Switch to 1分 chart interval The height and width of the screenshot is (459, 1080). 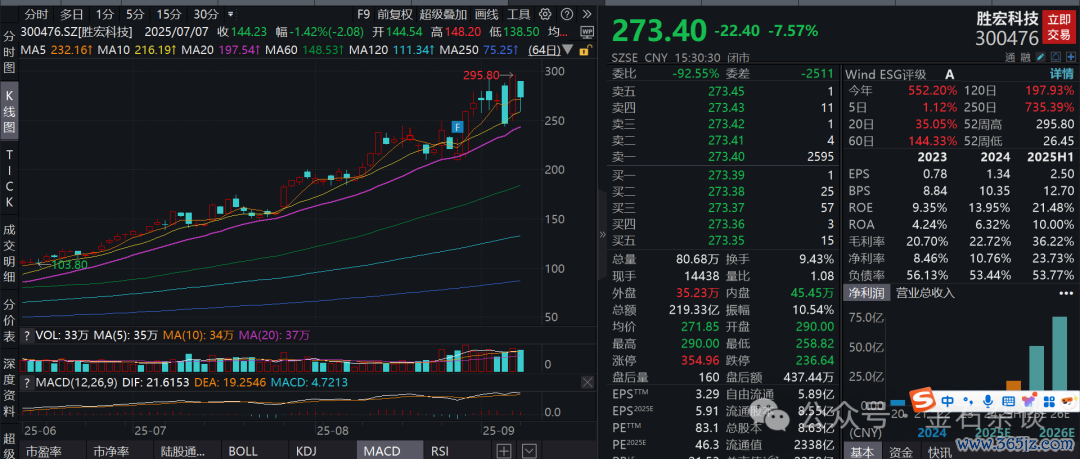[105, 14]
